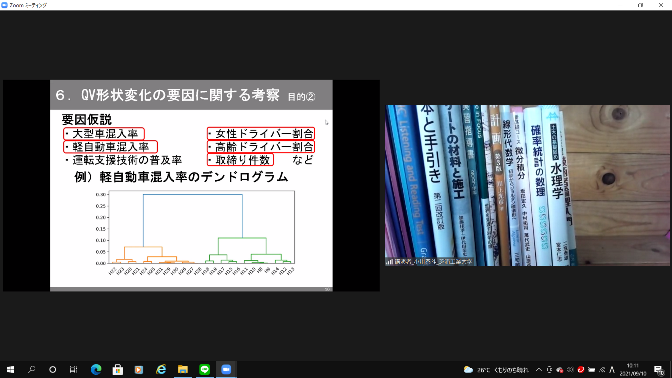Open Microsoft Edge from the taskbar

coord(96,369)
